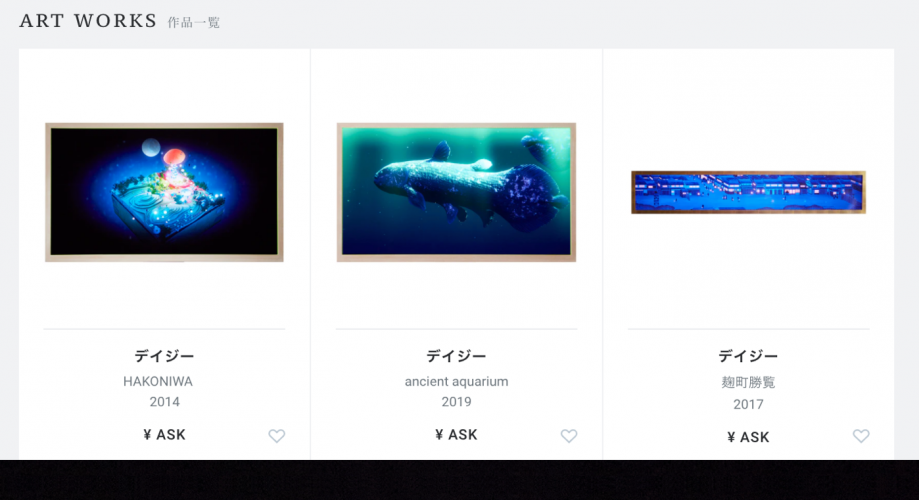Click year 2017 under 麹町勝覧
The height and width of the screenshot is (500, 919).
tap(748, 404)
